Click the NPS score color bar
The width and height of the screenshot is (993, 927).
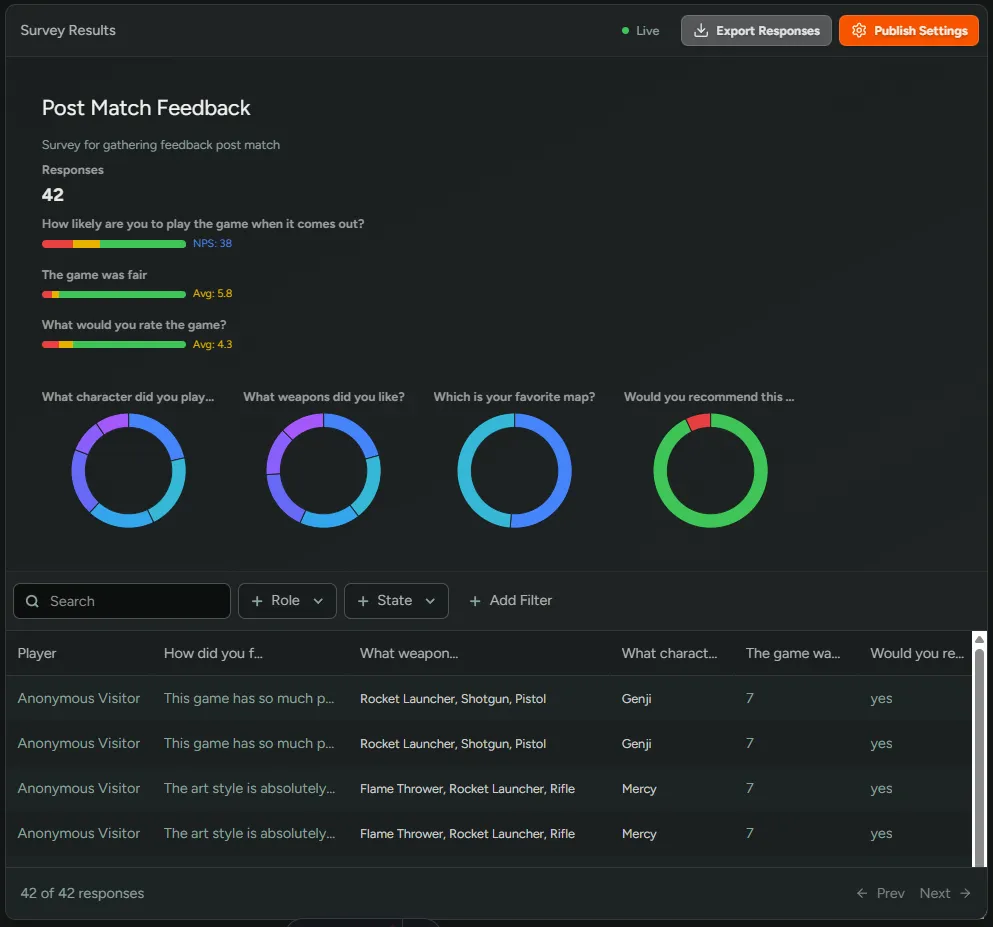pyautogui.click(x=113, y=244)
